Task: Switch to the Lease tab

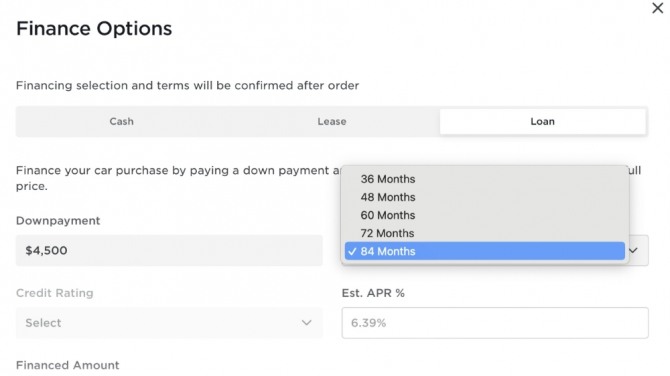Action: [x=332, y=121]
